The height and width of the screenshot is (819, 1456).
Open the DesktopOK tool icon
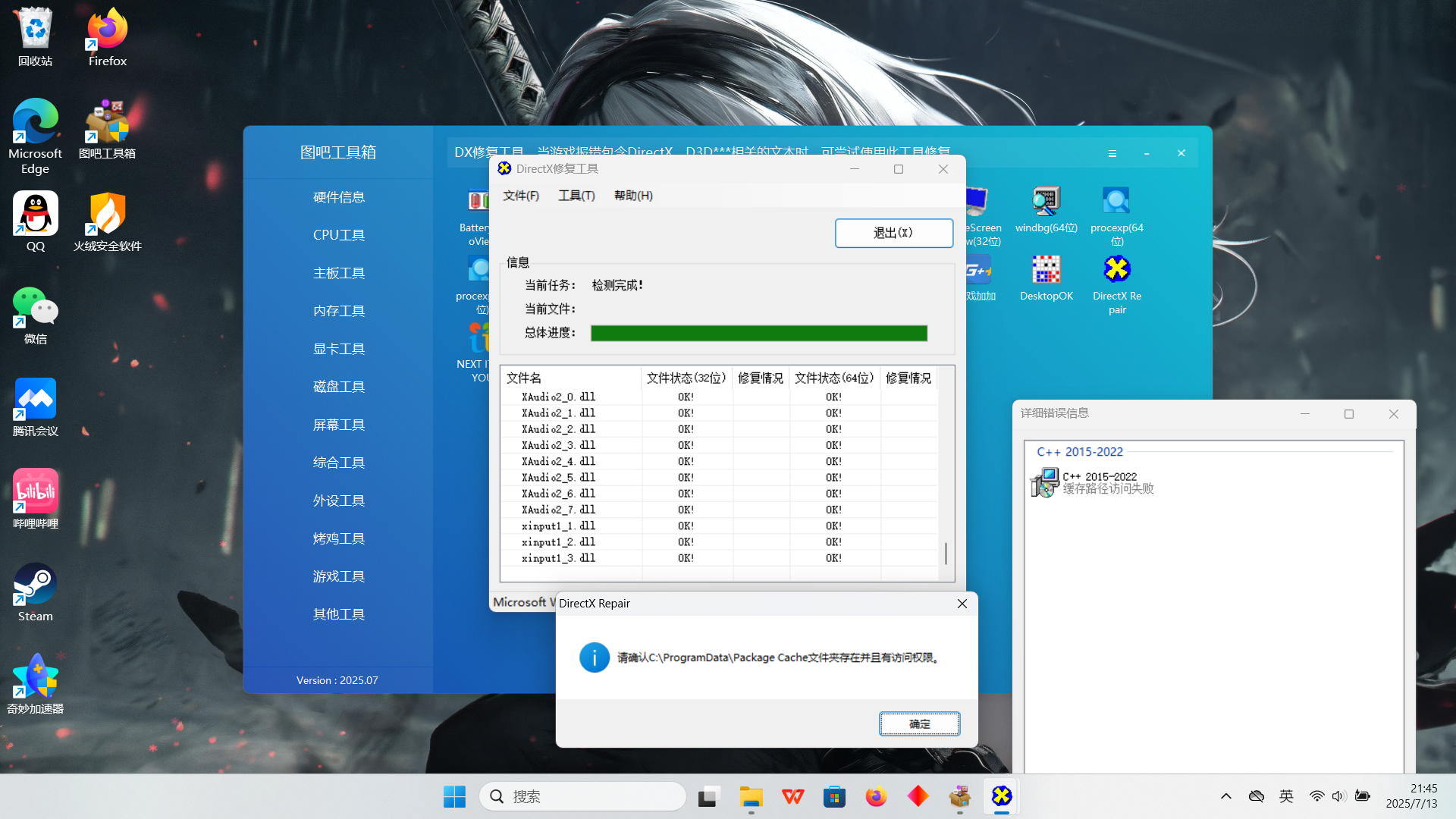(1046, 271)
